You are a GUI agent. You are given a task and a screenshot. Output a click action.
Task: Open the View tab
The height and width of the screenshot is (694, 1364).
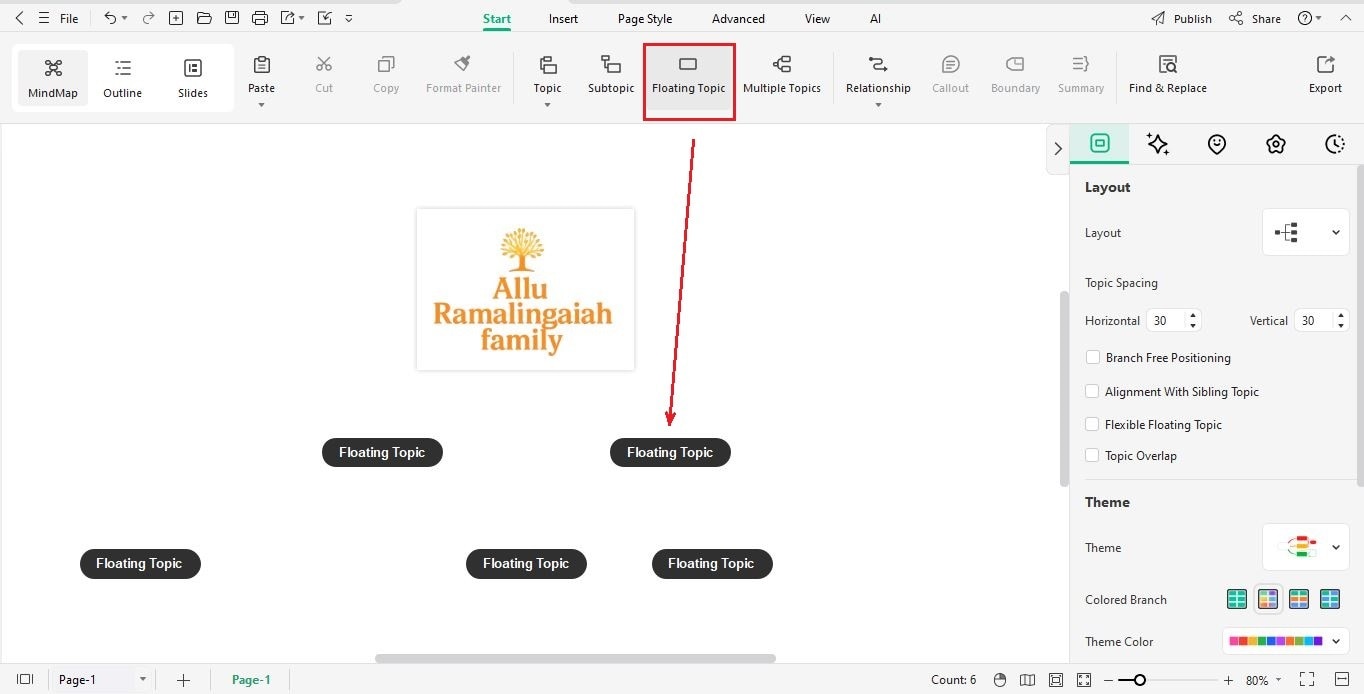817,18
